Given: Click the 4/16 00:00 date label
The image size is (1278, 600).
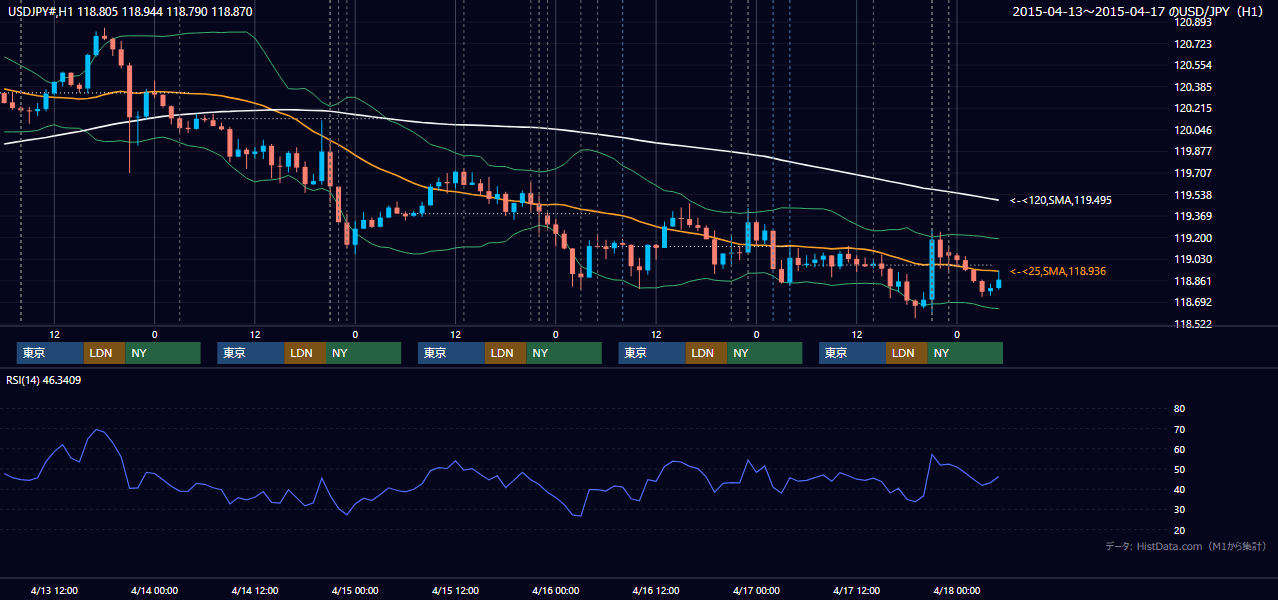Looking at the screenshot, I should tap(555, 590).
